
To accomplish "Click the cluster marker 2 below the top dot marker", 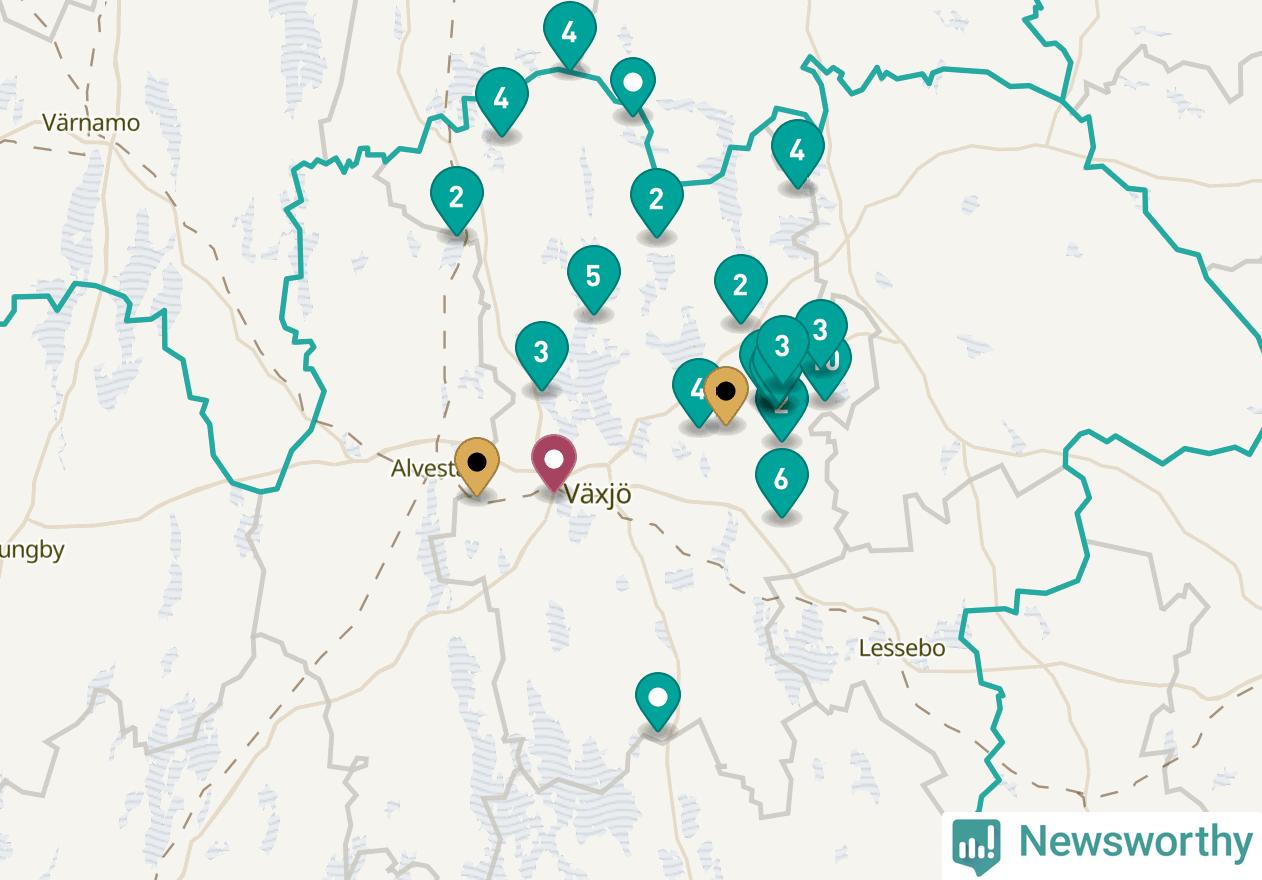I will tap(656, 200).
